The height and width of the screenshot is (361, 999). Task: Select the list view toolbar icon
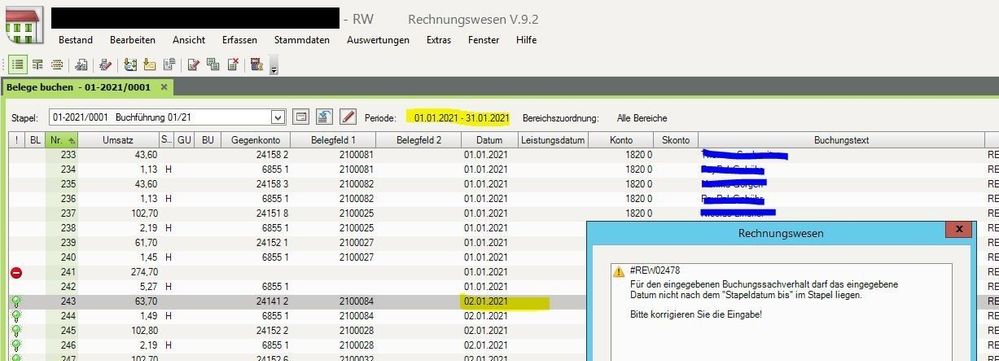pos(18,64)
